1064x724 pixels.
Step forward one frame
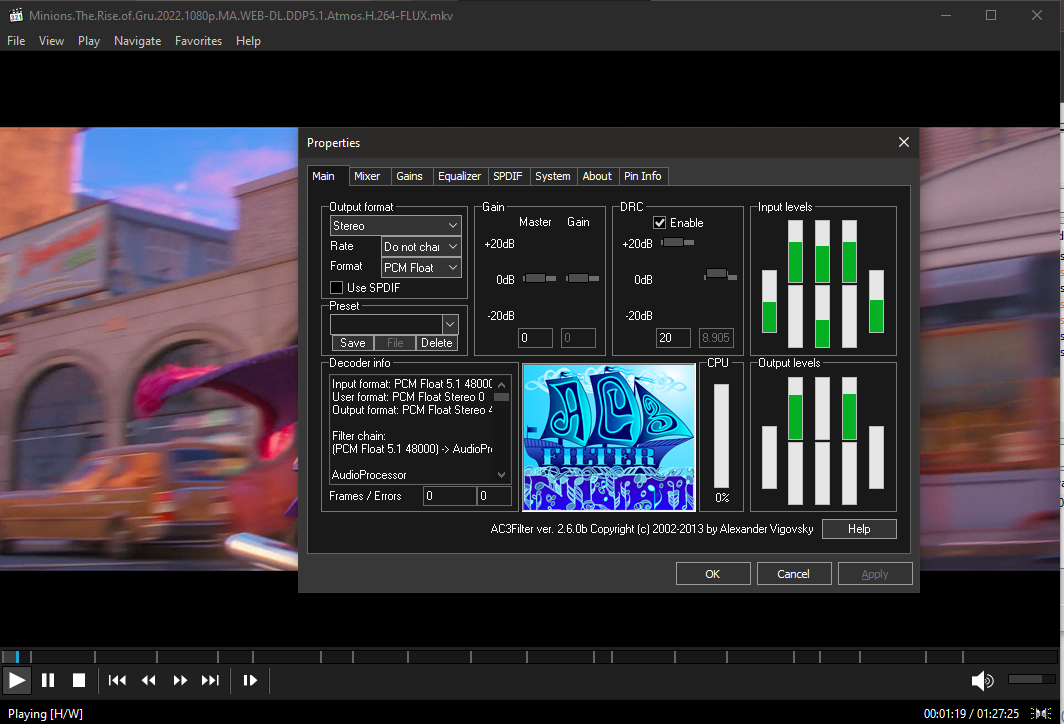[x=251, y=680]
